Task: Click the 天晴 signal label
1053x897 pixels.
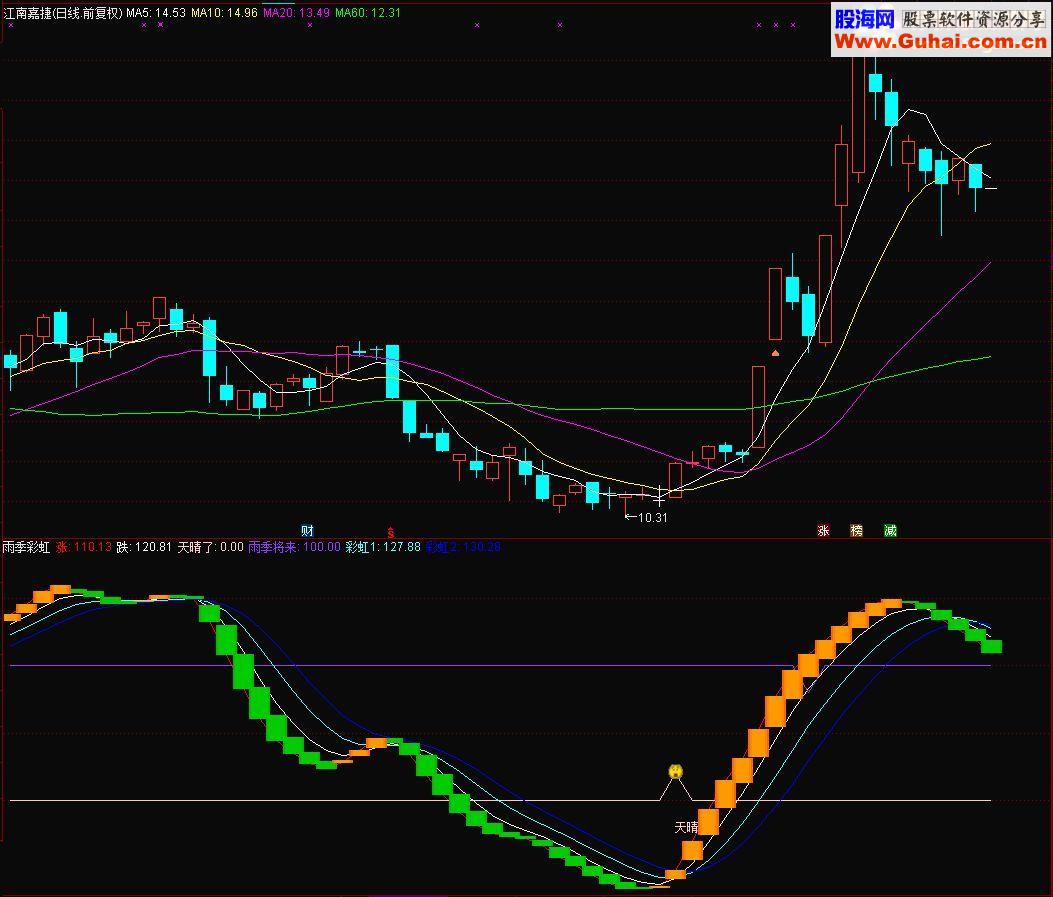Action: [x=686, y=827]
